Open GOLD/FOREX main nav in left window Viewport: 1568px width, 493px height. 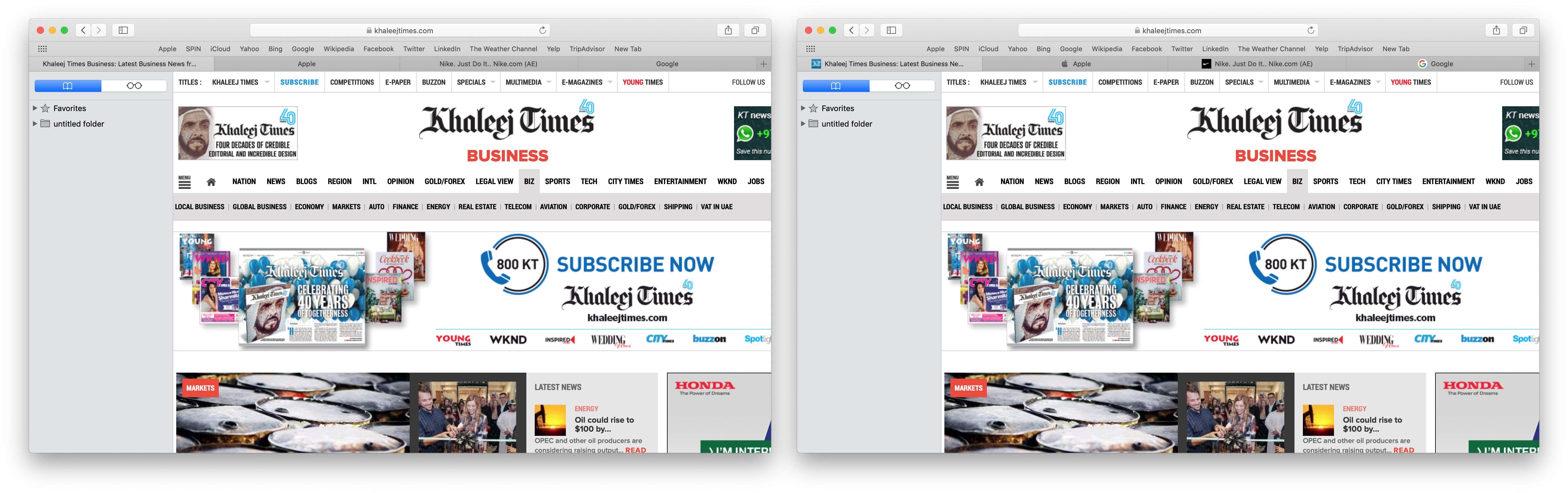444,181
